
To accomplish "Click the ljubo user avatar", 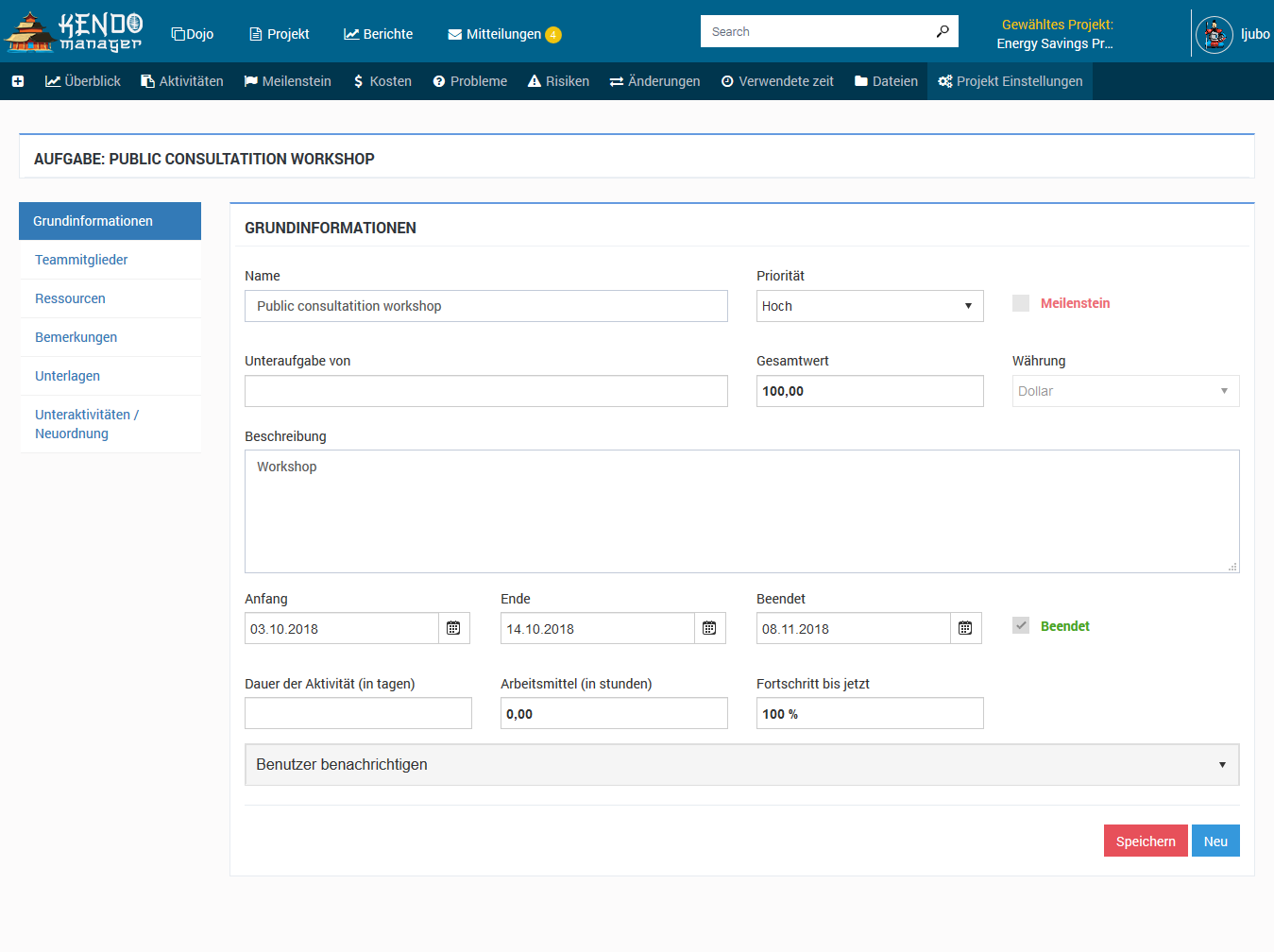I will click(x=1215, y=35).
